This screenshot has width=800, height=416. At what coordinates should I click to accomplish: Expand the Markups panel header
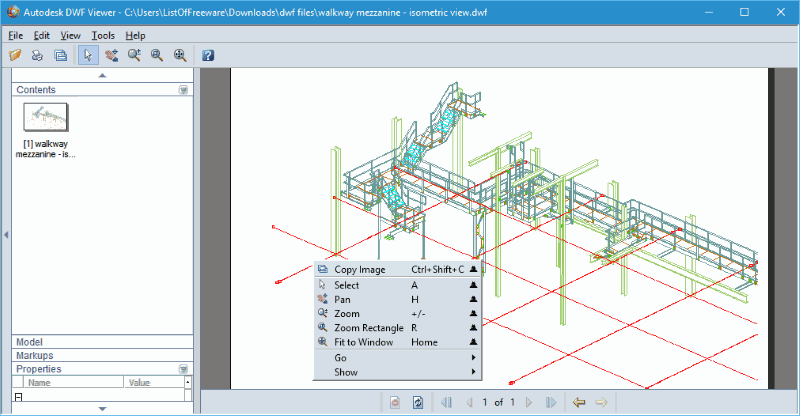[102, 355]
